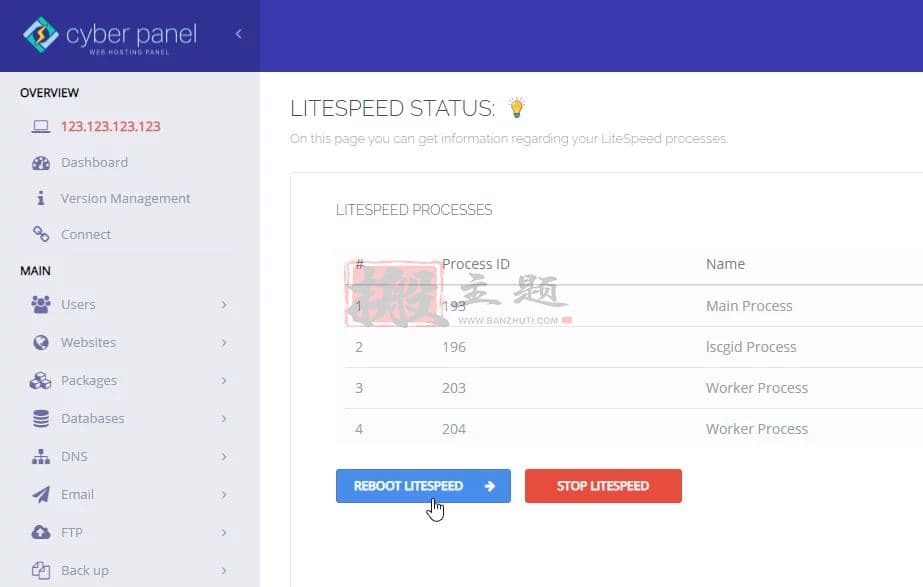The width and height of the screenshot is (923, 587).
Task: Expand the FTP submenu chevron
Action: pyautogui.click(x=224, y=532)
